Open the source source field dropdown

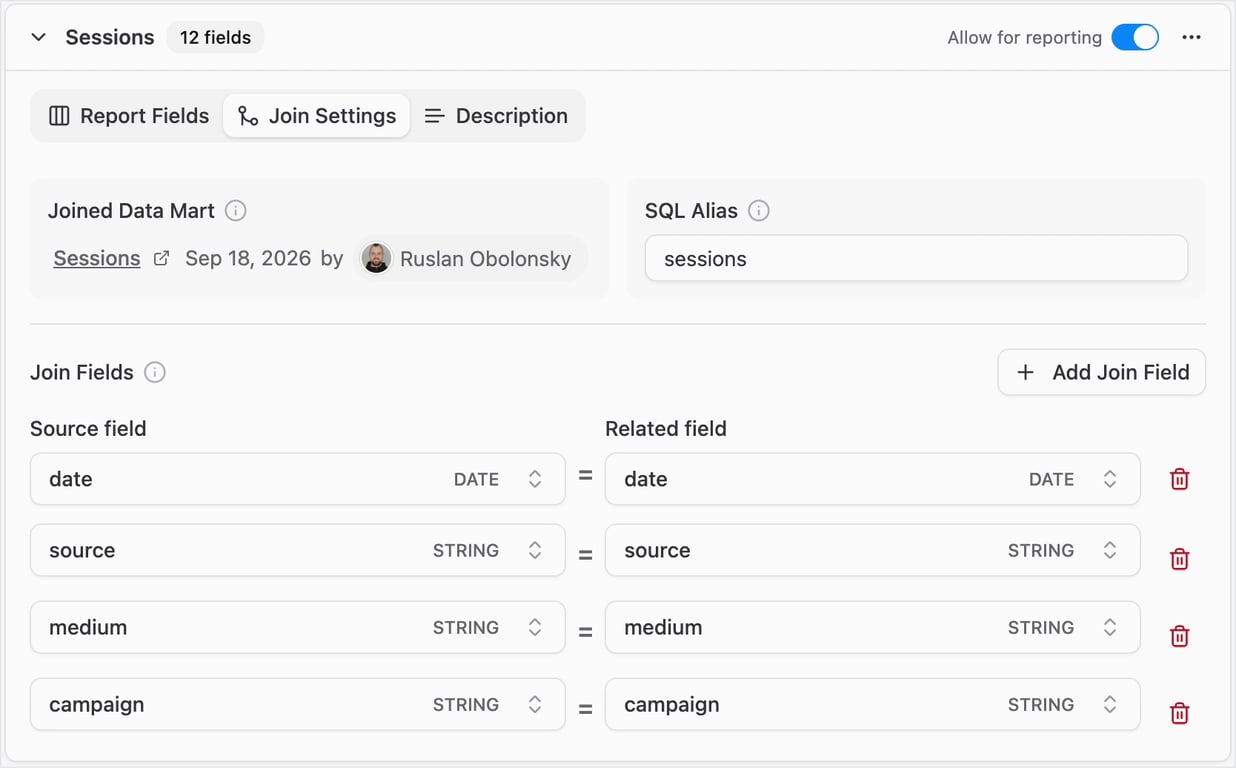coord(297,550)
